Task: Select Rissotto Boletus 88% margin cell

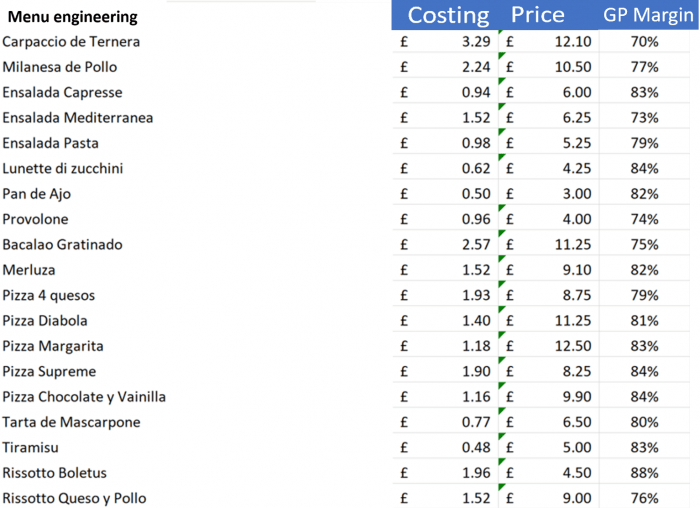Action: coord(644,473)
